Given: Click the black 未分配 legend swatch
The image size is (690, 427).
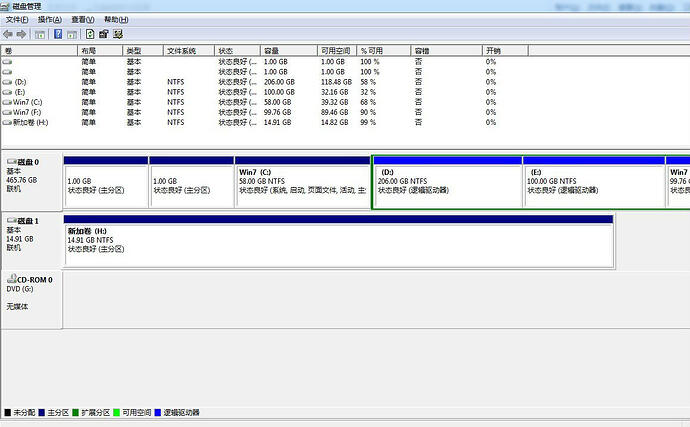Looking at the screenshot, I should [x=7, y=412].
